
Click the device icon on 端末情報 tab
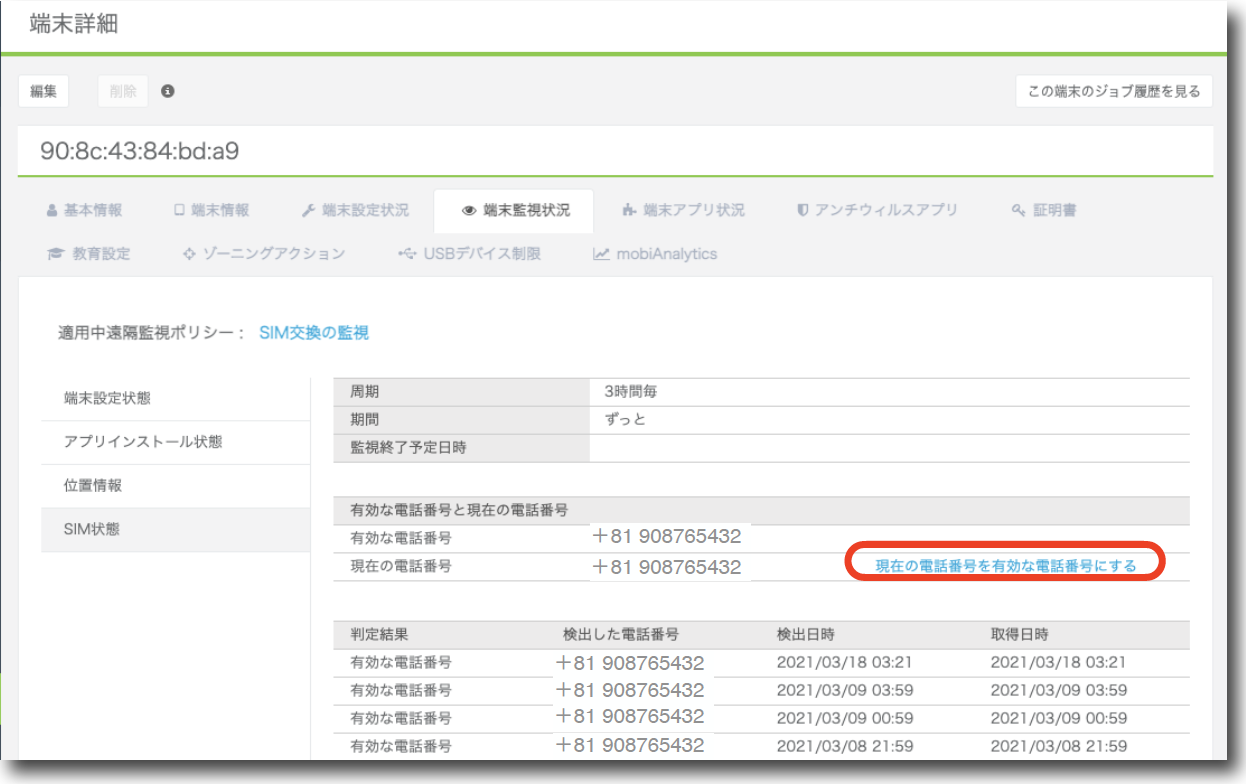tap(179, 211)
